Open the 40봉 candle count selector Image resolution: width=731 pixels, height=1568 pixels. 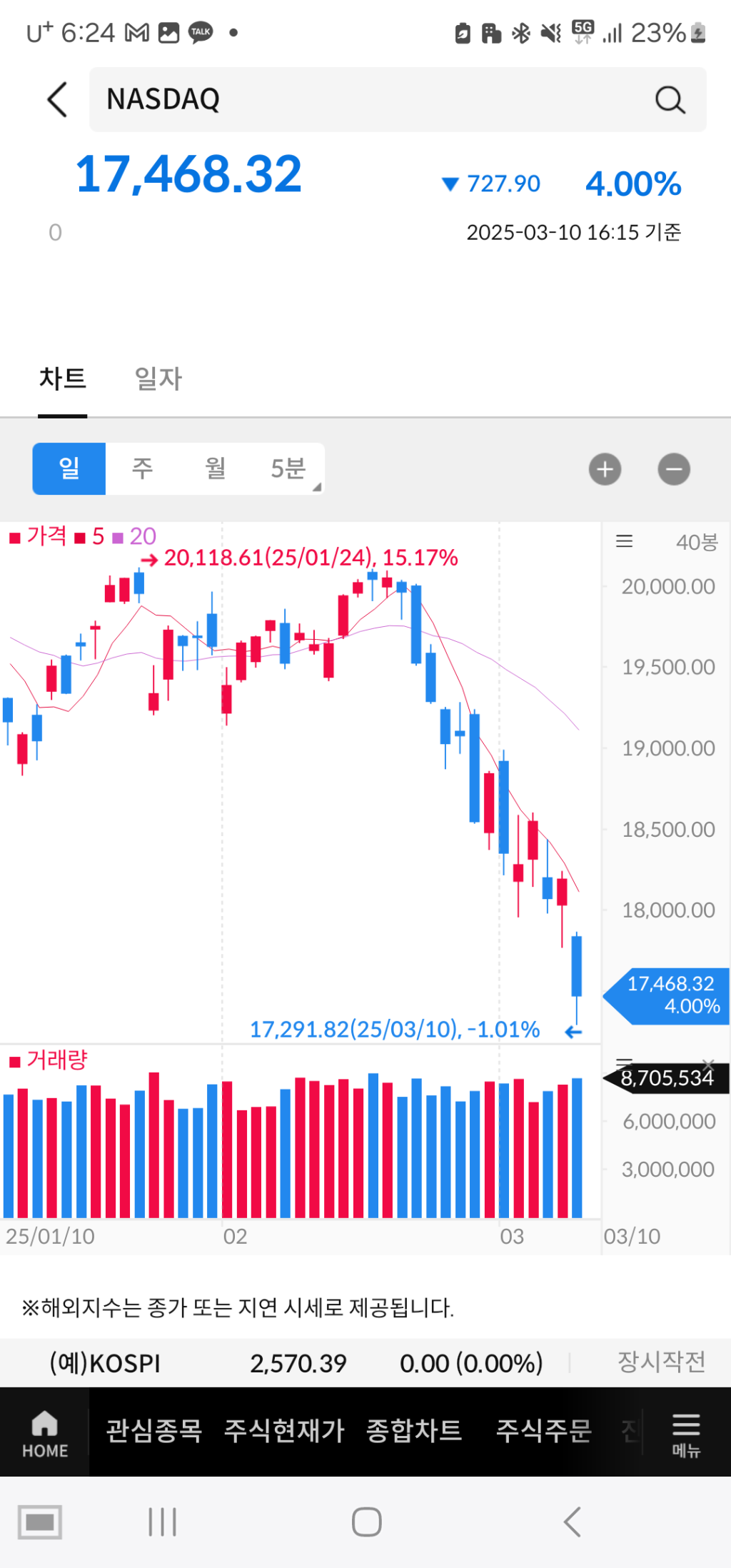point(696,542)
